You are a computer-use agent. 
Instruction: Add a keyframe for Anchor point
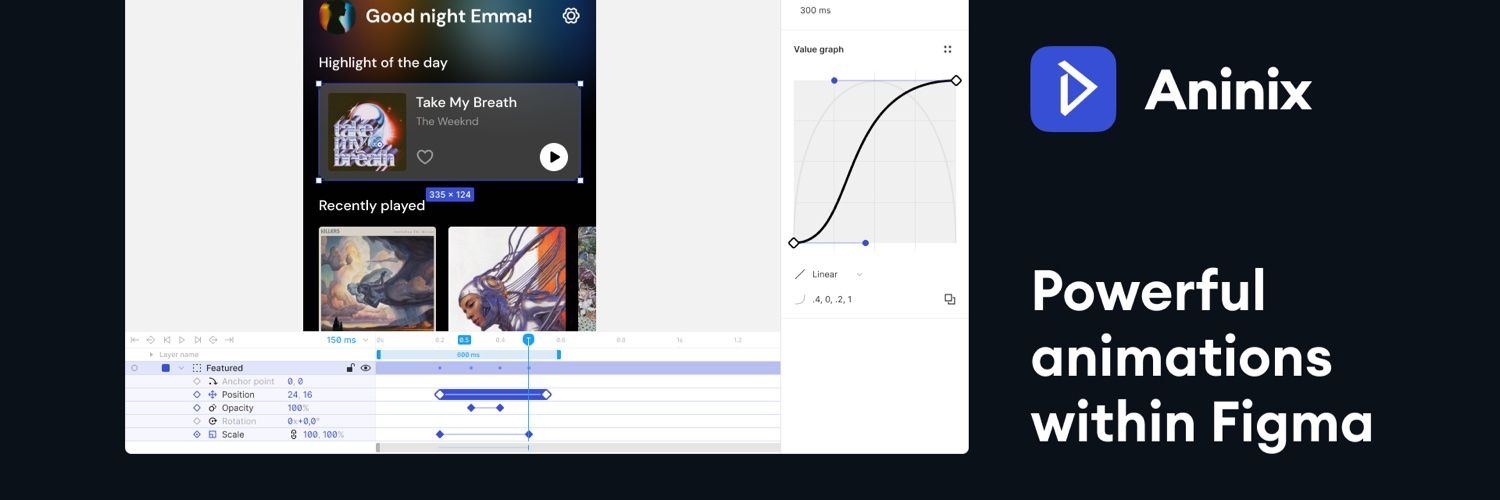[x=197, y=381]
